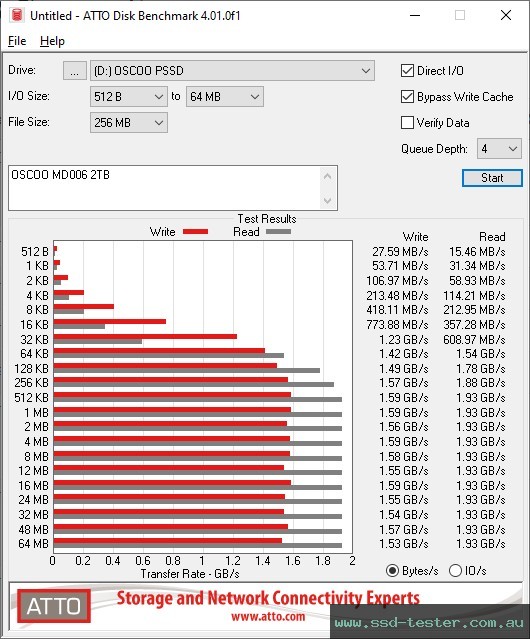This screenshot has height=639, width=530.
Task: Open the Help menu
Action: coord(52,41)
